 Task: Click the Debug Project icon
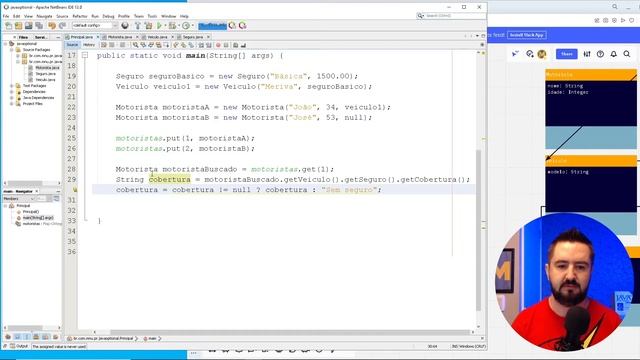[x=172, y=26]
